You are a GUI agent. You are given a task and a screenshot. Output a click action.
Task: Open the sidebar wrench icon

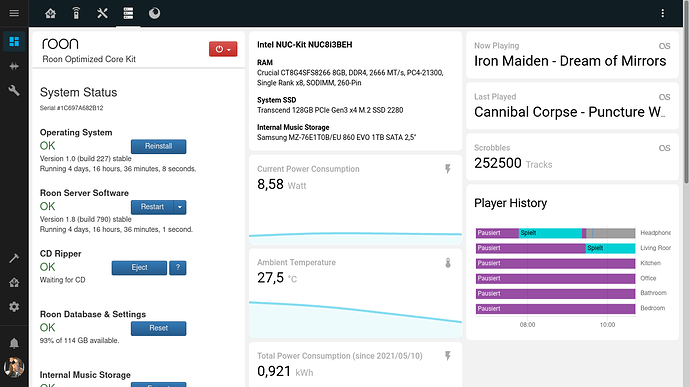coord(14,90)
